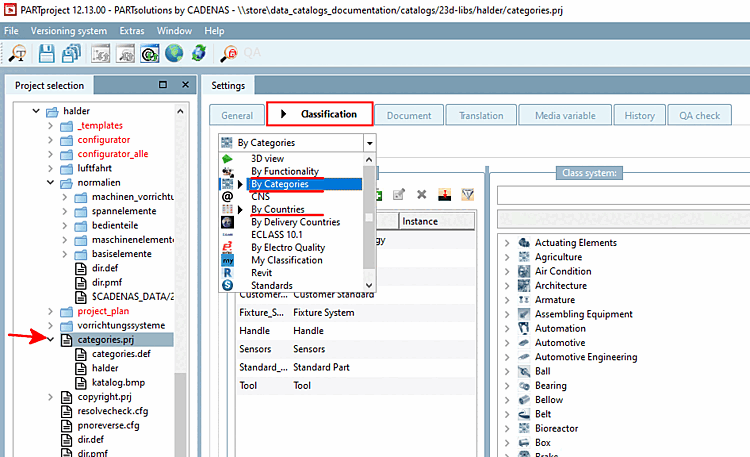The height and width of the screenshot is (457, 750).
Task: Click the @ icon beside CNS
Action: 227,196
